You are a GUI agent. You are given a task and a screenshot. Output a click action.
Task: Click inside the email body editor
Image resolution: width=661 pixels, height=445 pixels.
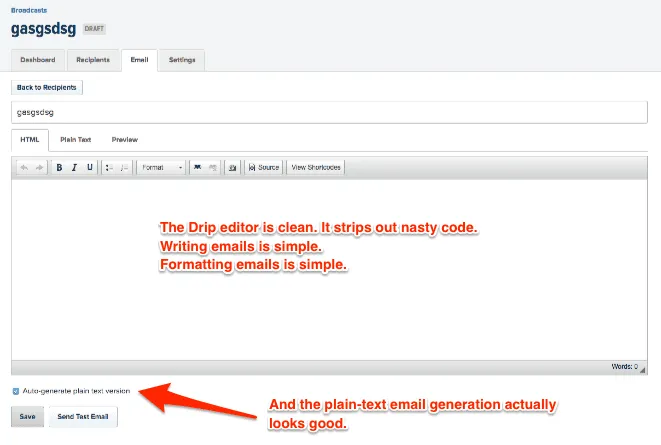[x=329, y=270]
